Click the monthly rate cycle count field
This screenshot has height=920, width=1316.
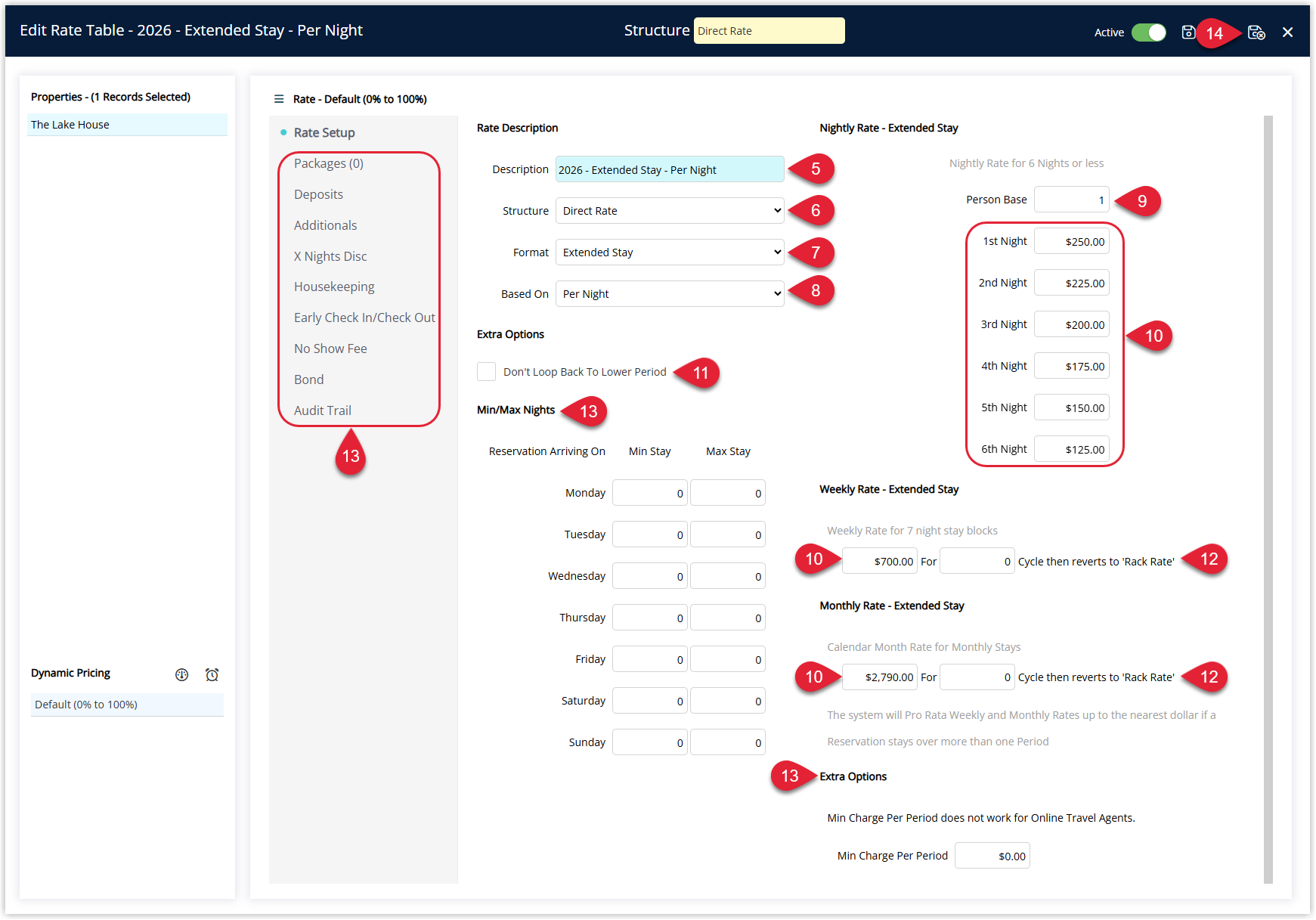coord(977,677)
